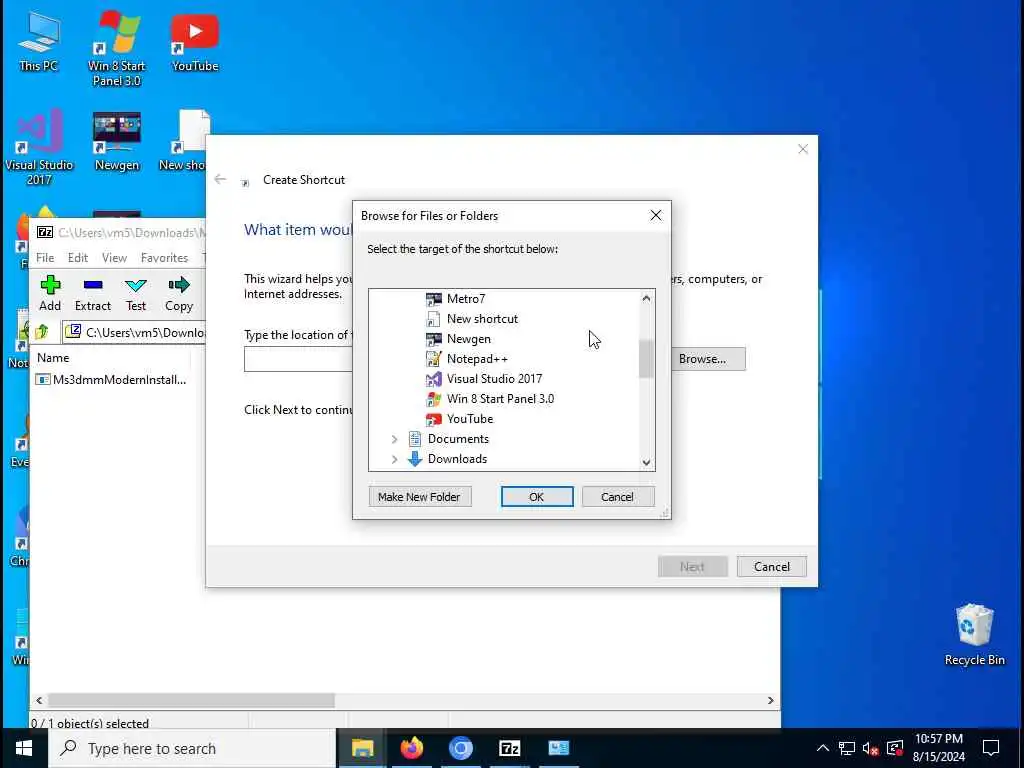Select Visual Studio 2017 desktop icon
The height and width of the screenshot is (768, 1024).
pyautogui.click(x=39, y=148)
